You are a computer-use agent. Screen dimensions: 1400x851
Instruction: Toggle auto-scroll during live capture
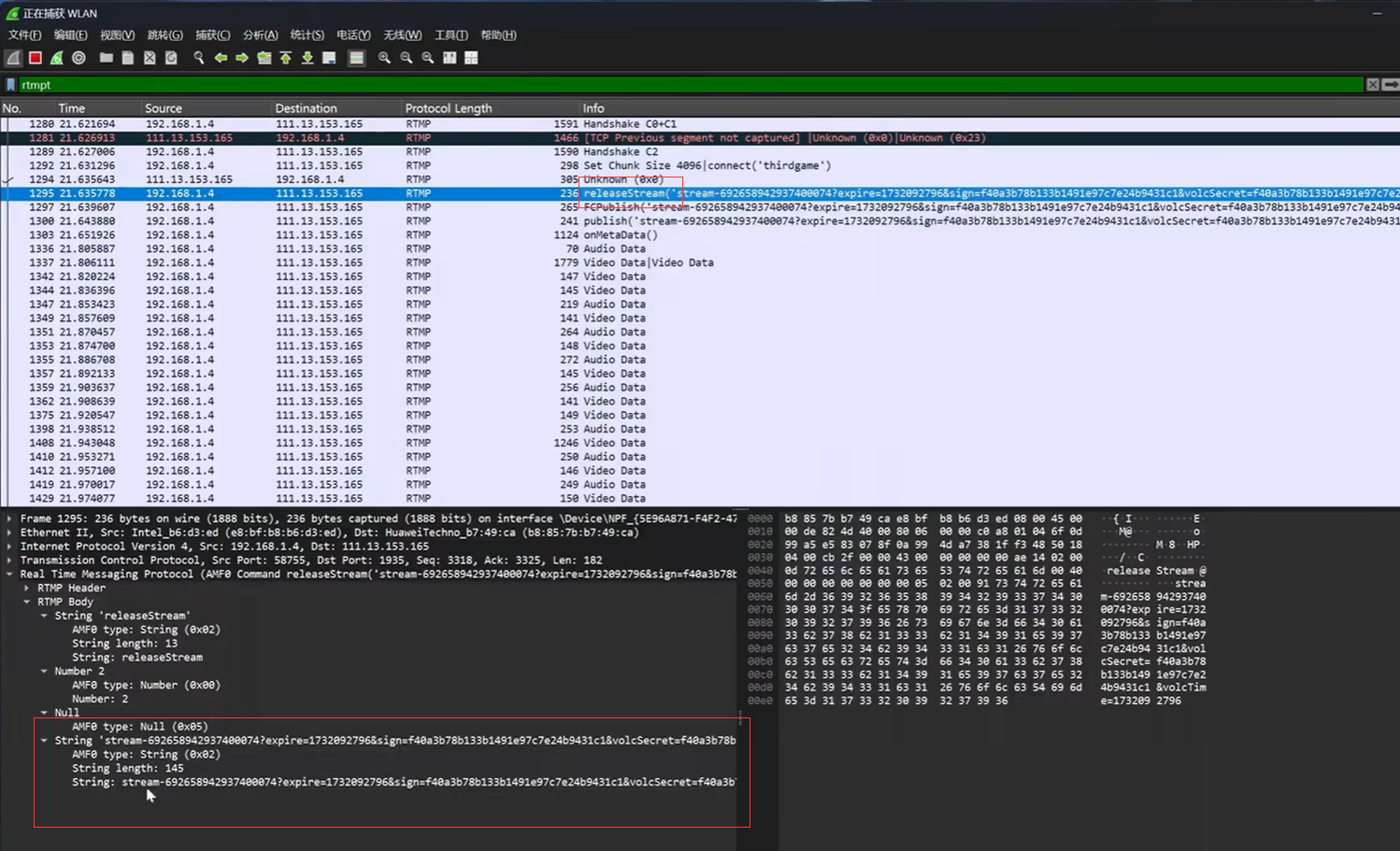pyautogui.click(x=329, y=58)
